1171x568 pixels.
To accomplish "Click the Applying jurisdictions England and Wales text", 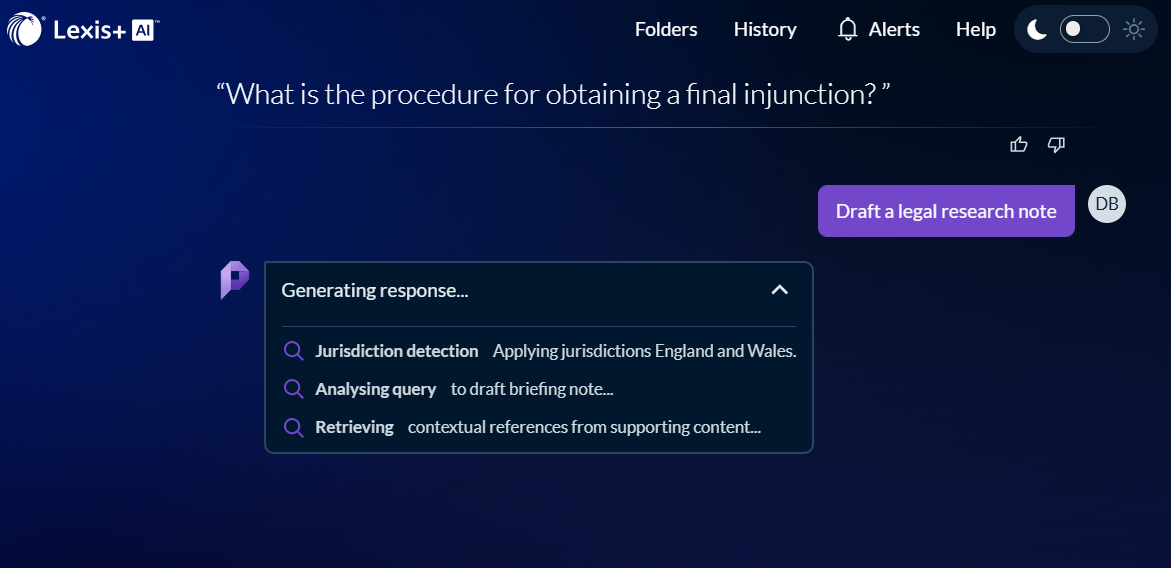I will pyautogui.click(x=644, y=351).
